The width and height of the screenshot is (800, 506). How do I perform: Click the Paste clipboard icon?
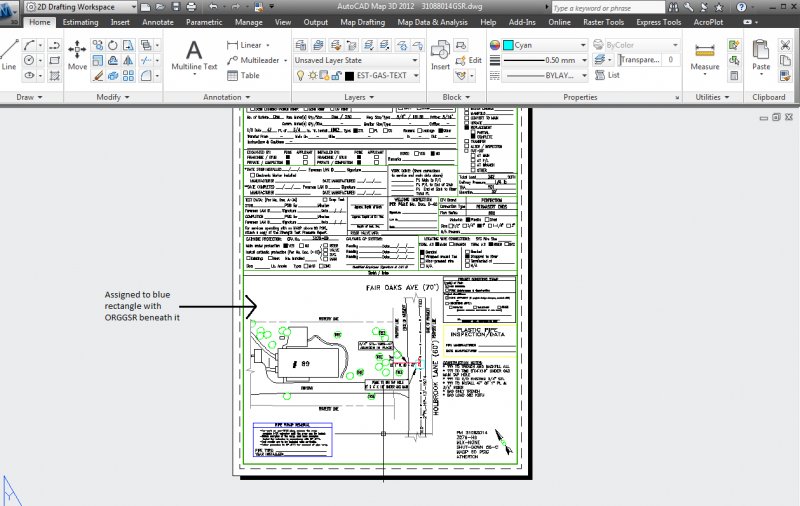[761, 56]
